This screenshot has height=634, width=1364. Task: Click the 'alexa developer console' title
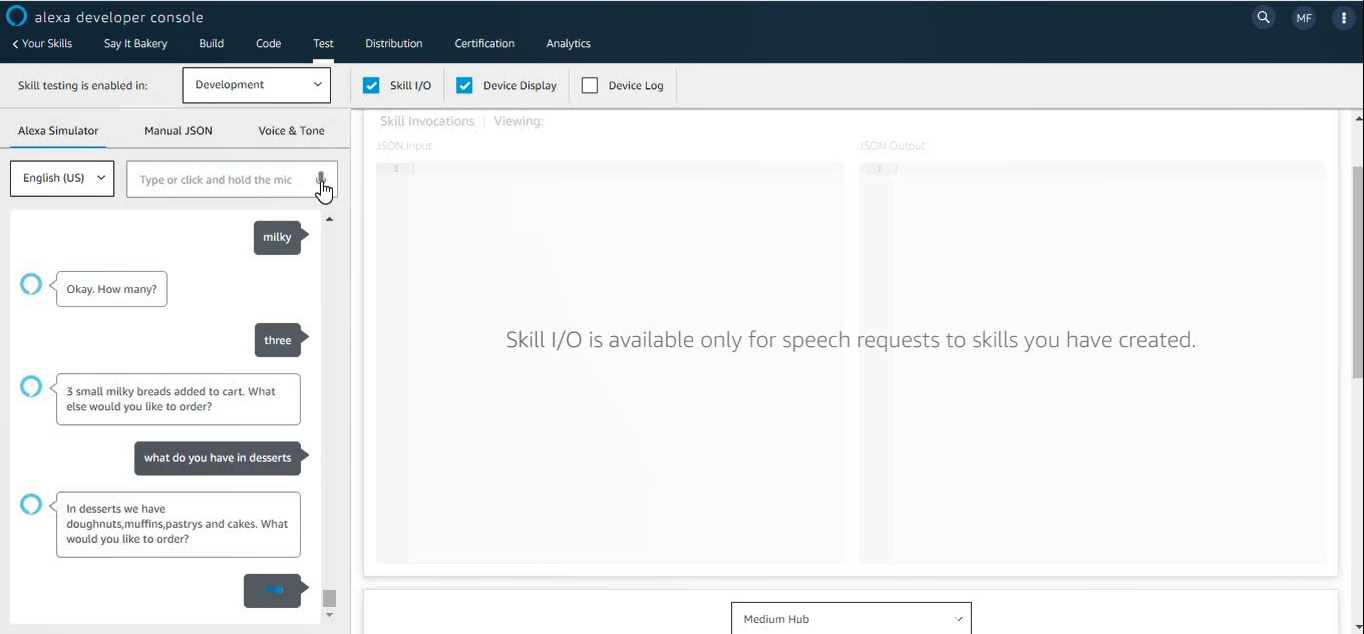[119, 17]
